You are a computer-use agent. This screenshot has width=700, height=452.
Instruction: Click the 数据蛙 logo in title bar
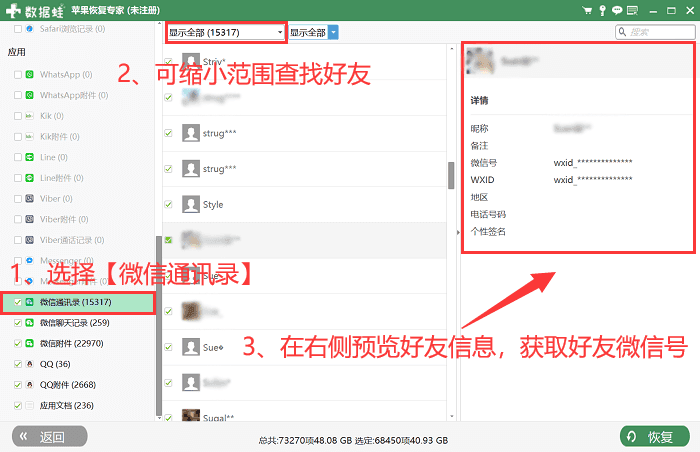(x=35, y=10)
